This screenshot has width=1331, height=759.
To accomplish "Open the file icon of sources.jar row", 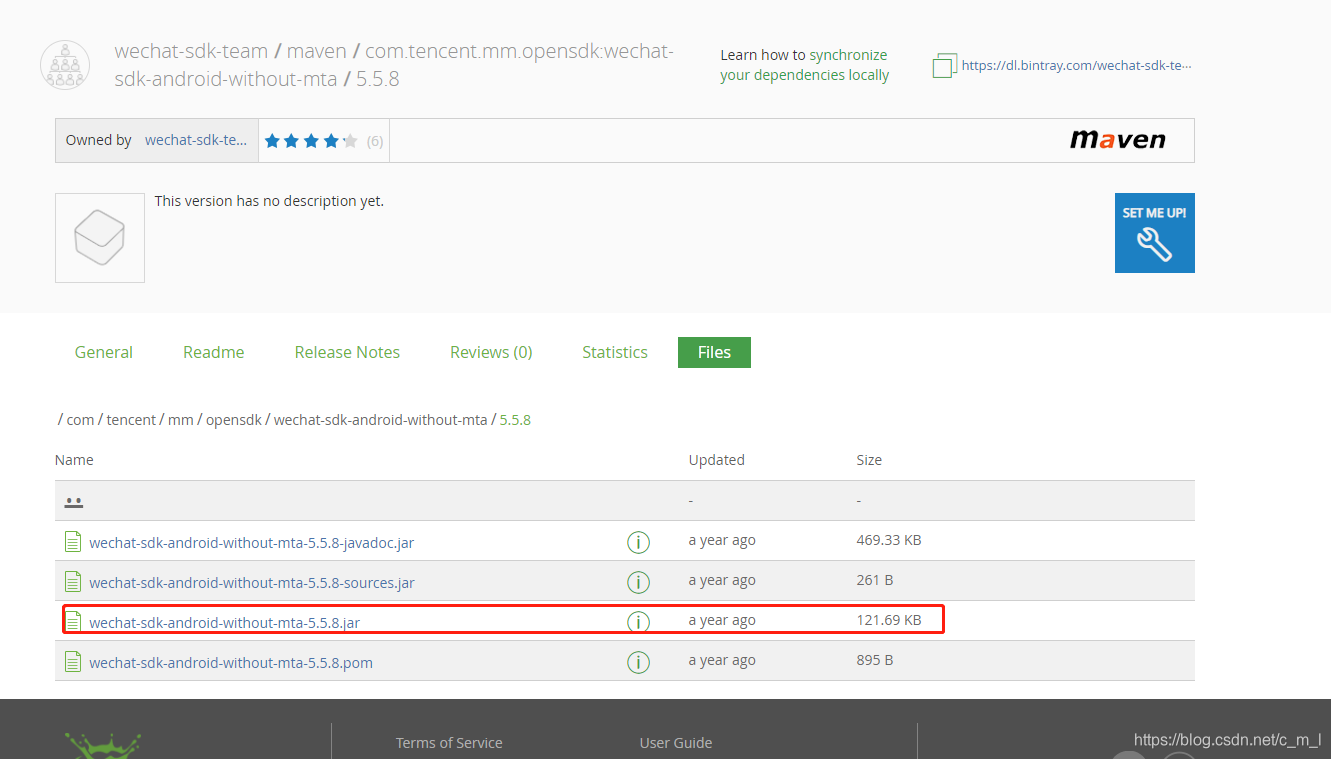I will 72,581.
